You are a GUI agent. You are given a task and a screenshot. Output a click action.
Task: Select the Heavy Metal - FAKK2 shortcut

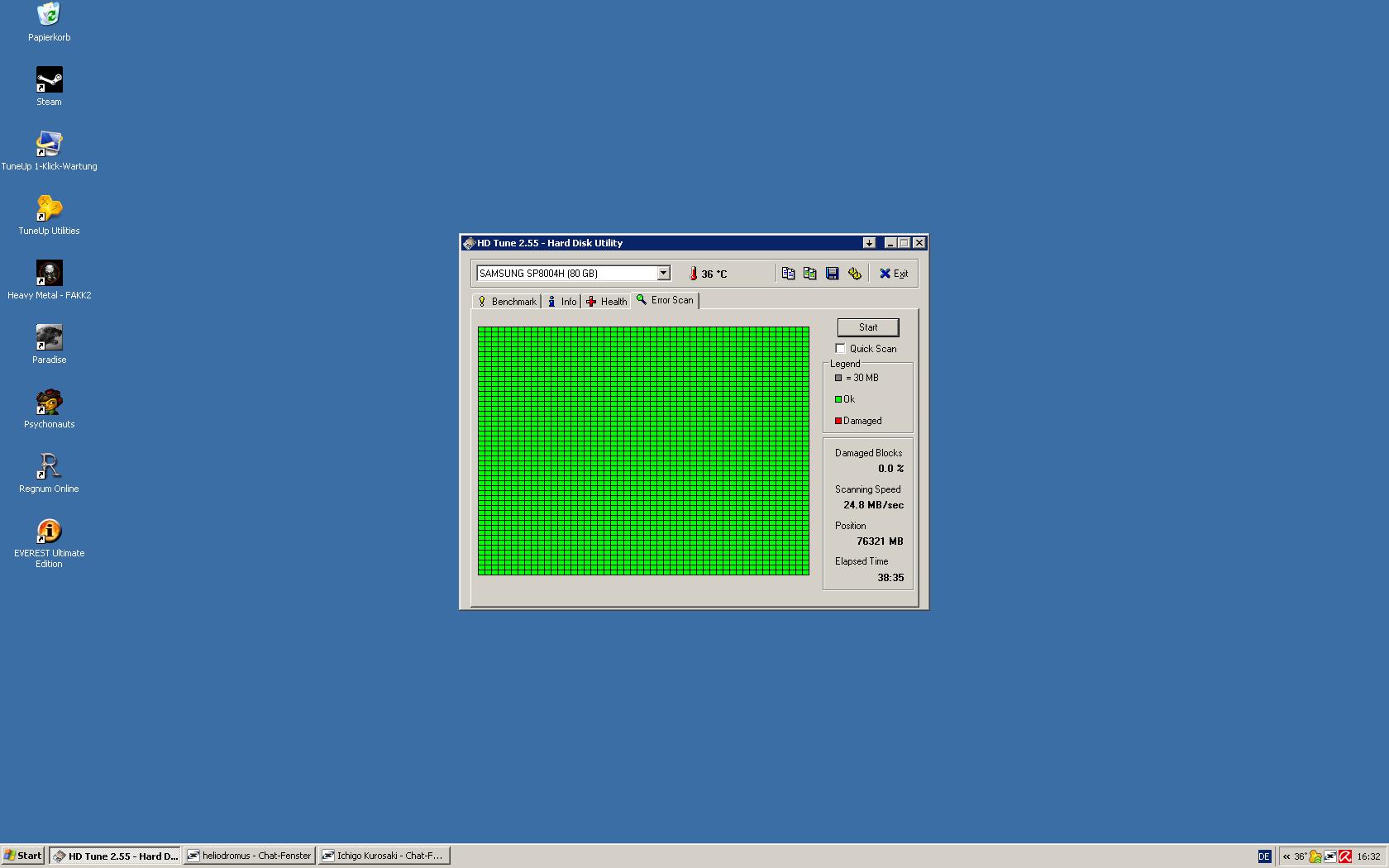click(49, 280)
